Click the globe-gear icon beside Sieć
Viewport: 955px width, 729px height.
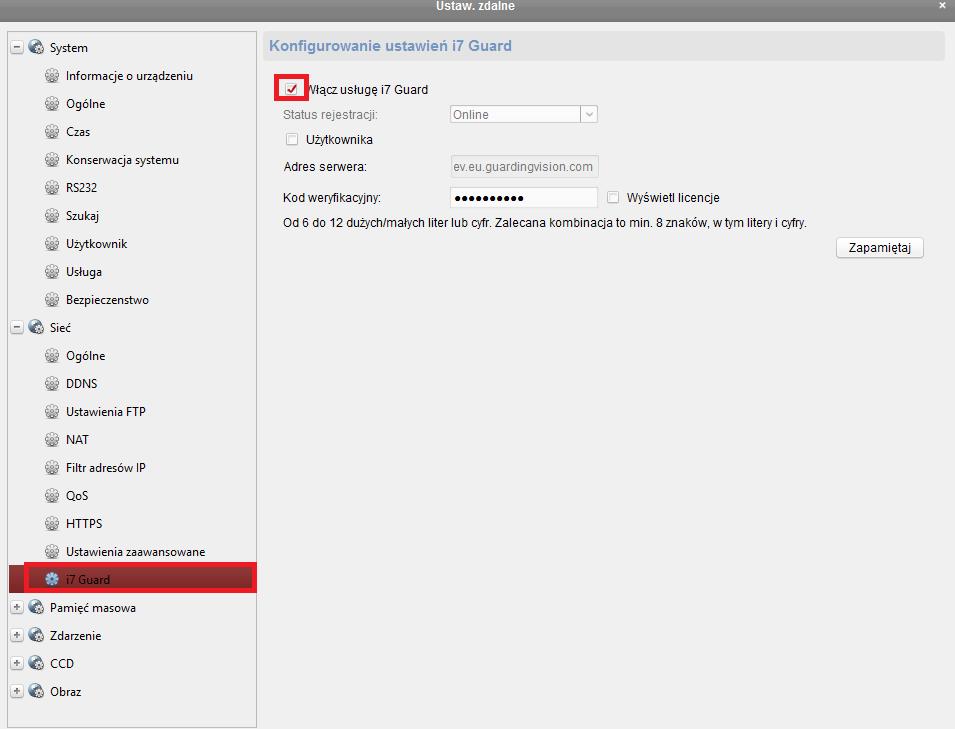[x=37, y=327]
